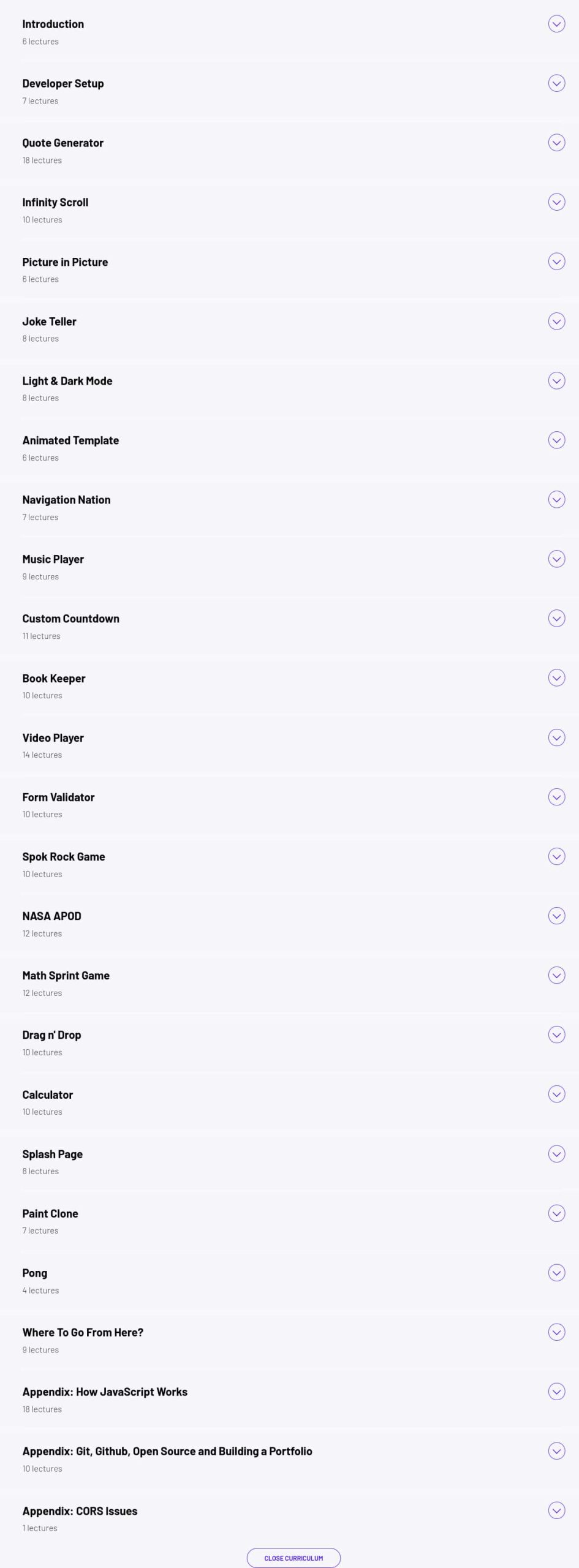Open the Pong section chevron
Viewport: 579px width, 1568px height.
pyautogui.click(x=556, y=1273)
